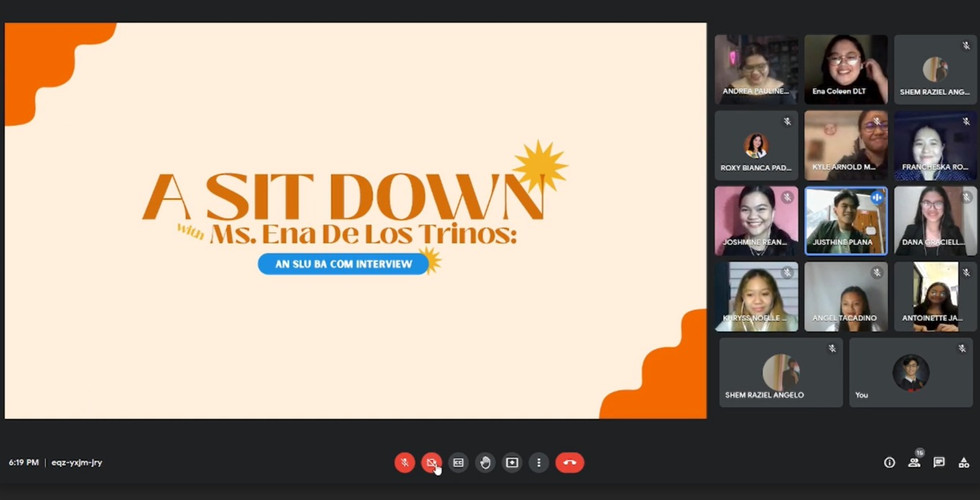Start presenting your screen
The width and height of the screenshot is (980, 500).
(x=512, y=462)
